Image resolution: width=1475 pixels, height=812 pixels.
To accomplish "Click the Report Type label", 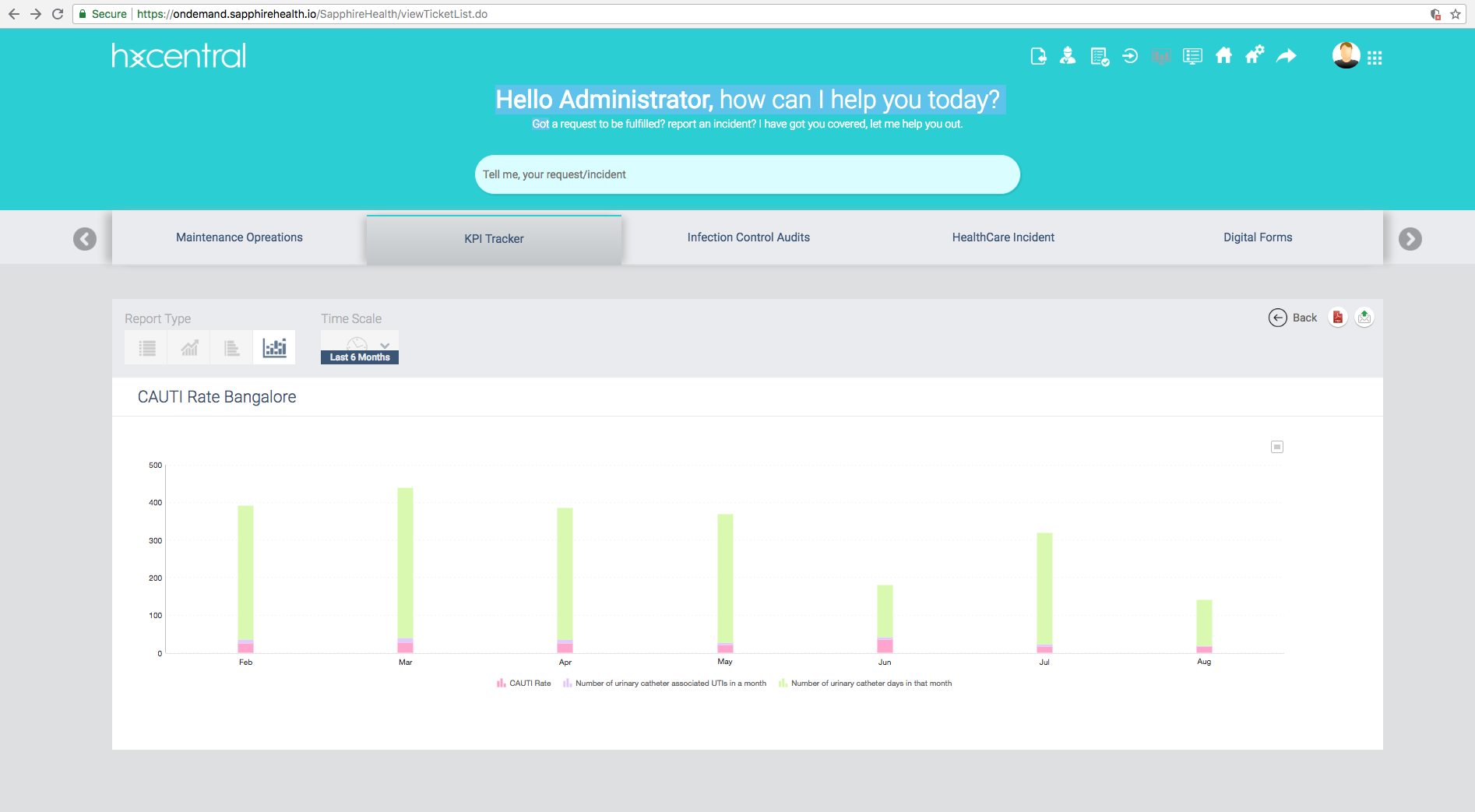I will click(157, 318).
